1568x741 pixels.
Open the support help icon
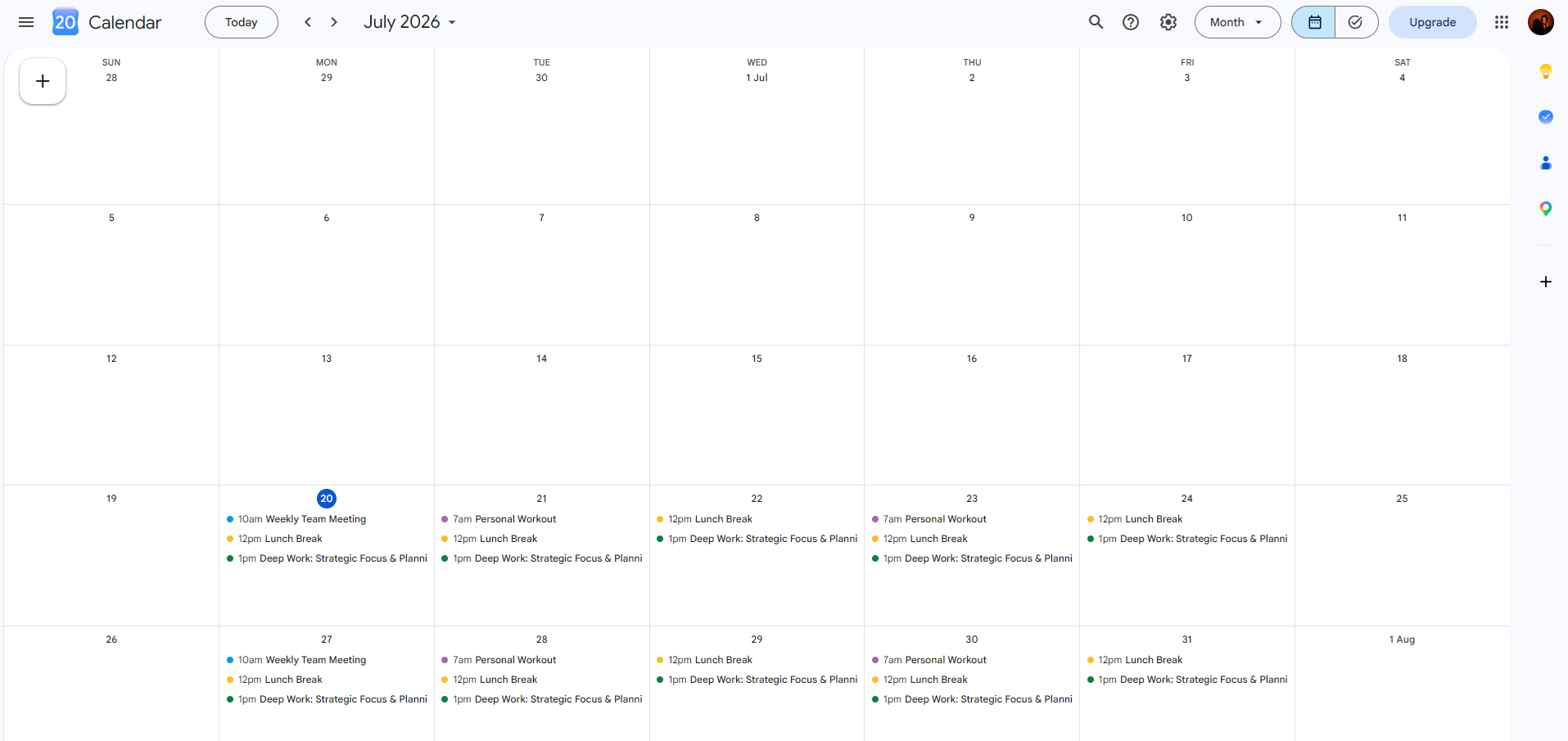tap(1131, 22)
